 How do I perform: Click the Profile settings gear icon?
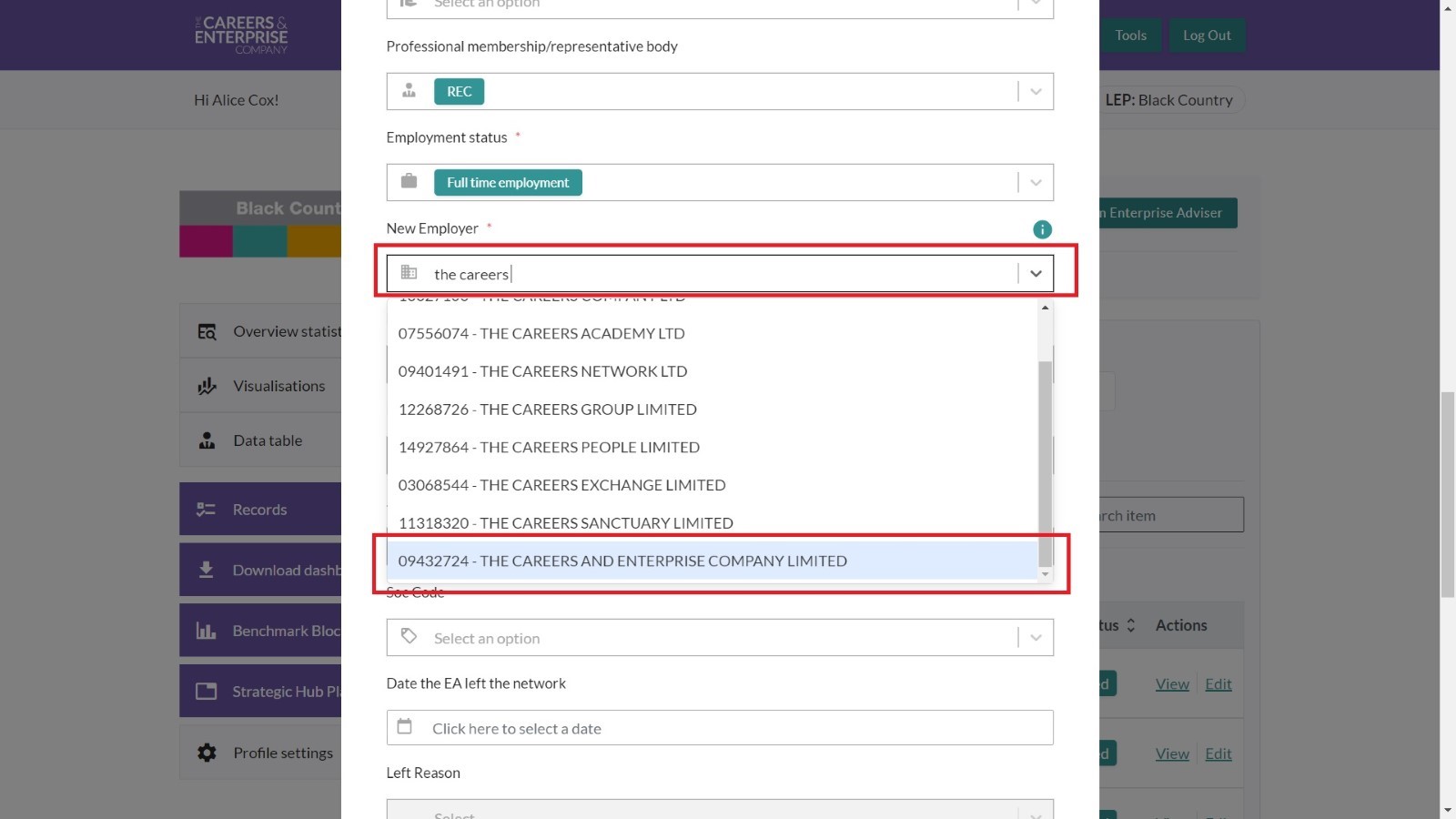coord(207,753)
